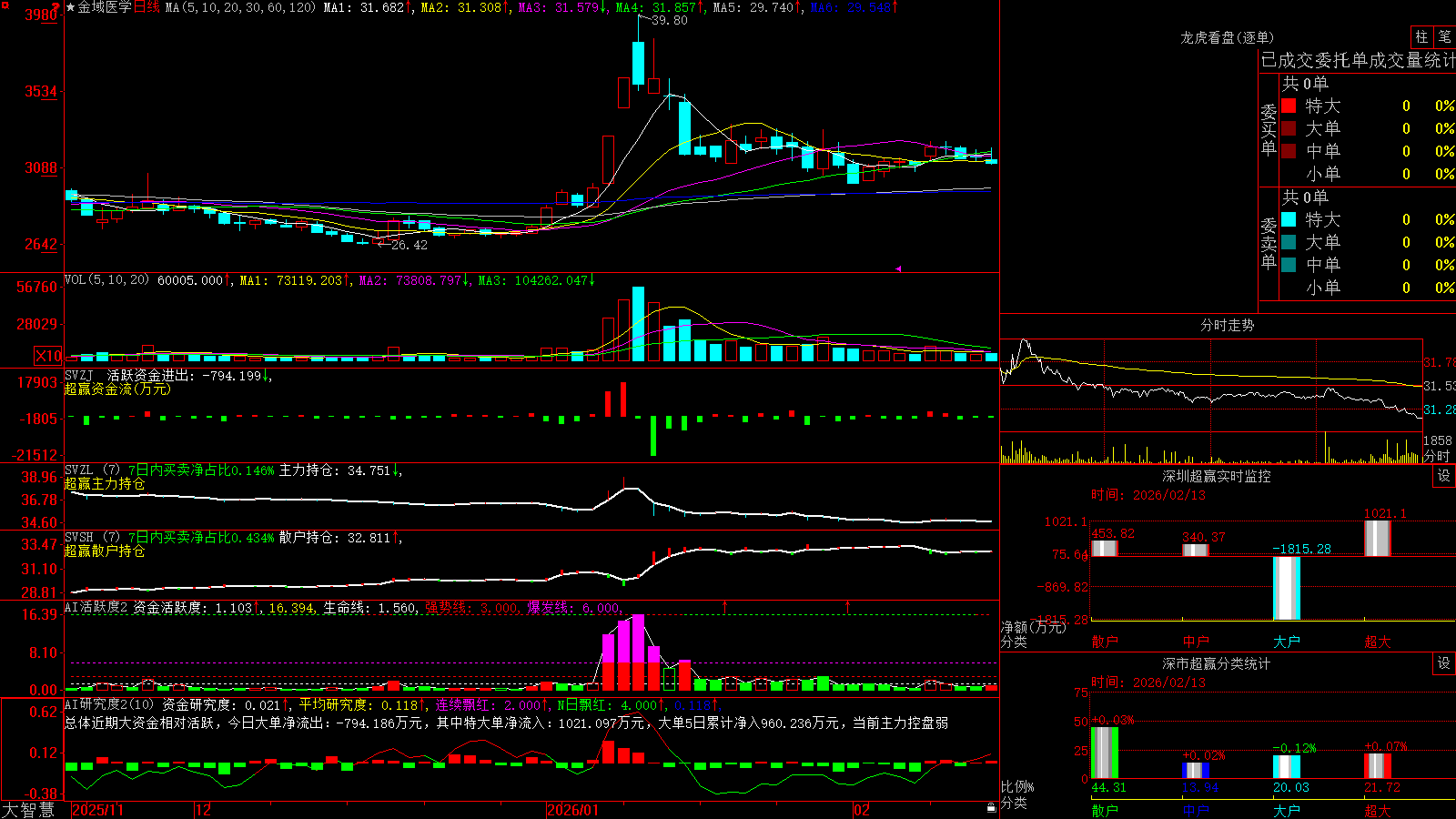Click the 深圳超赢实时监控 panel title
The image size is (1456, 819).
(x=1216, y=476)
